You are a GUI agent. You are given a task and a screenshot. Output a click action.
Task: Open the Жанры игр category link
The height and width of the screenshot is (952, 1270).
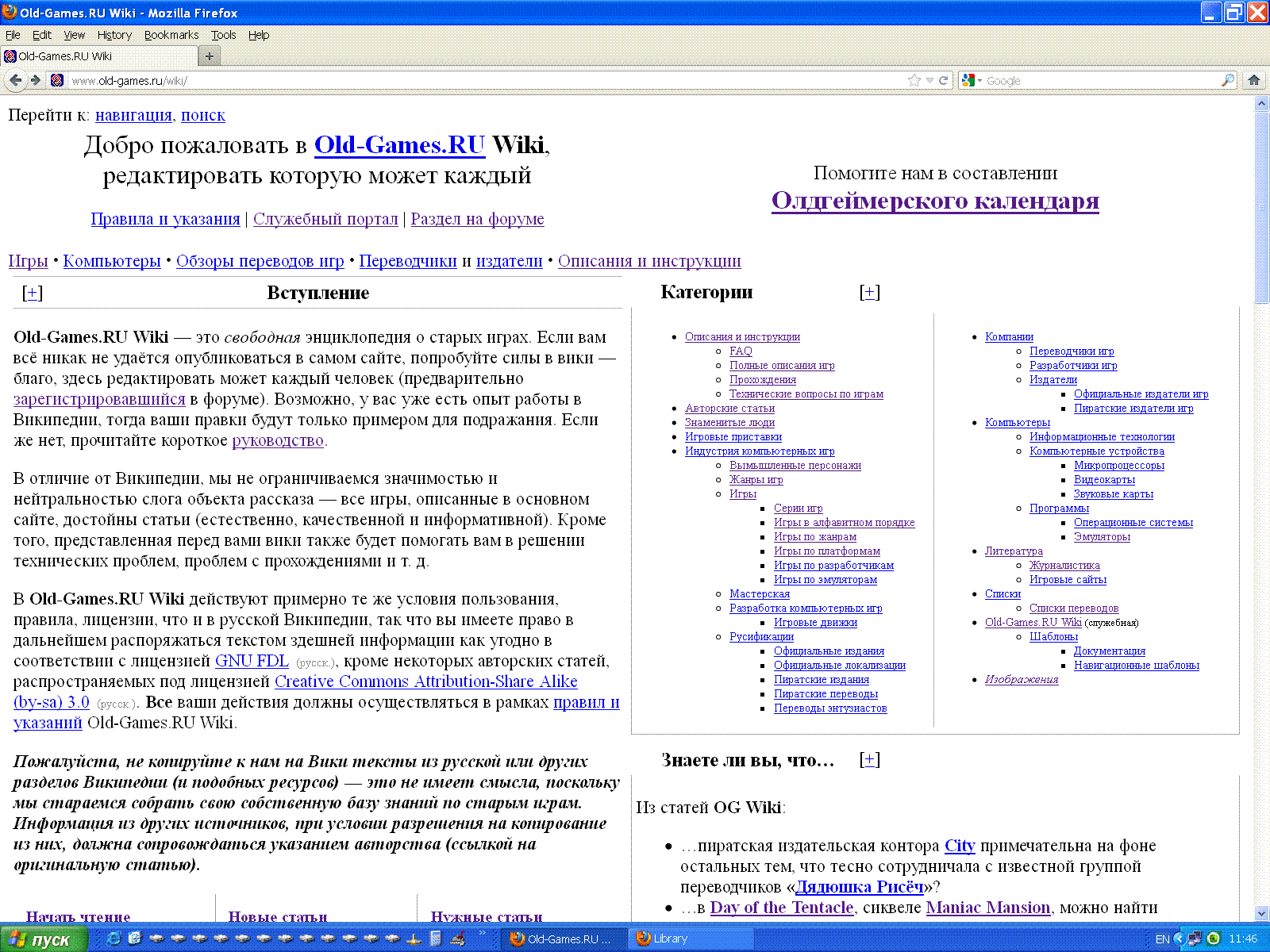[x=756, y=480]
